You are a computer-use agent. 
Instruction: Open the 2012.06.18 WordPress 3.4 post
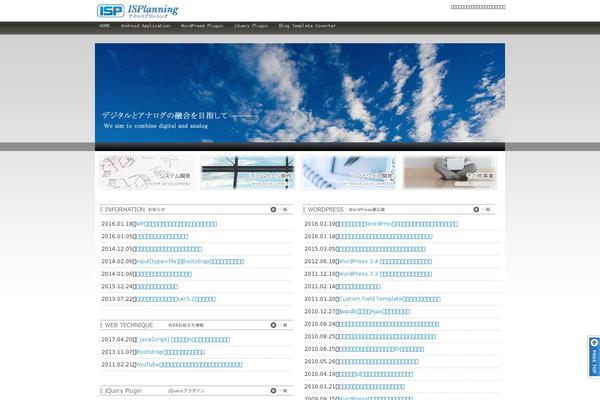385,261
